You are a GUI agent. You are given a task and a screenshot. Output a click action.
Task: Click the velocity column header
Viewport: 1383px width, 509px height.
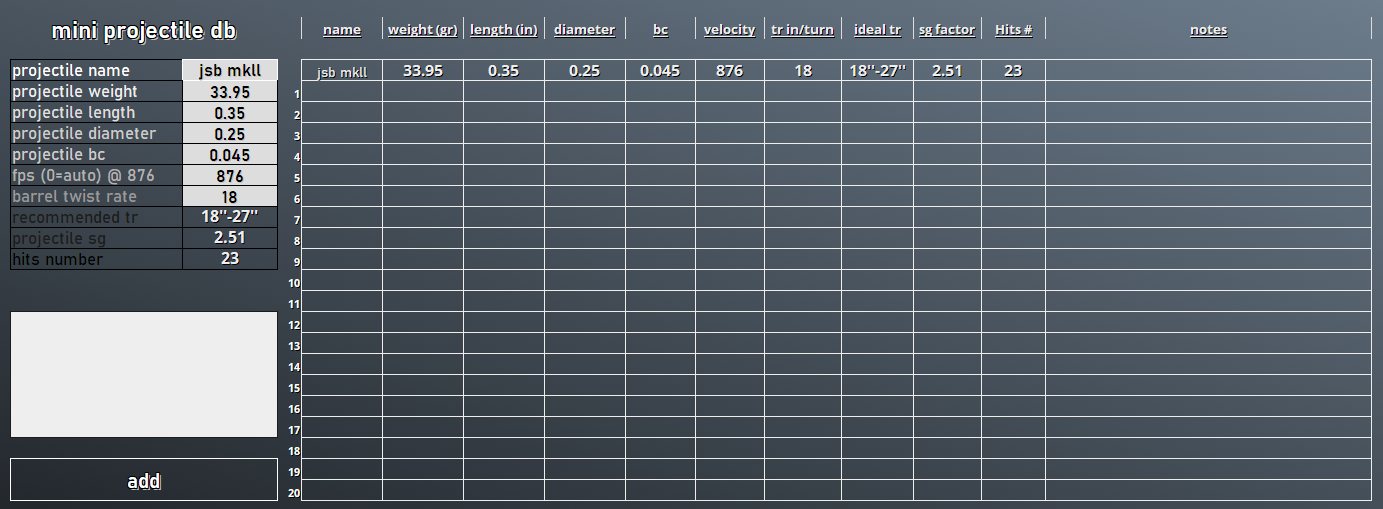tap(730, 29)
